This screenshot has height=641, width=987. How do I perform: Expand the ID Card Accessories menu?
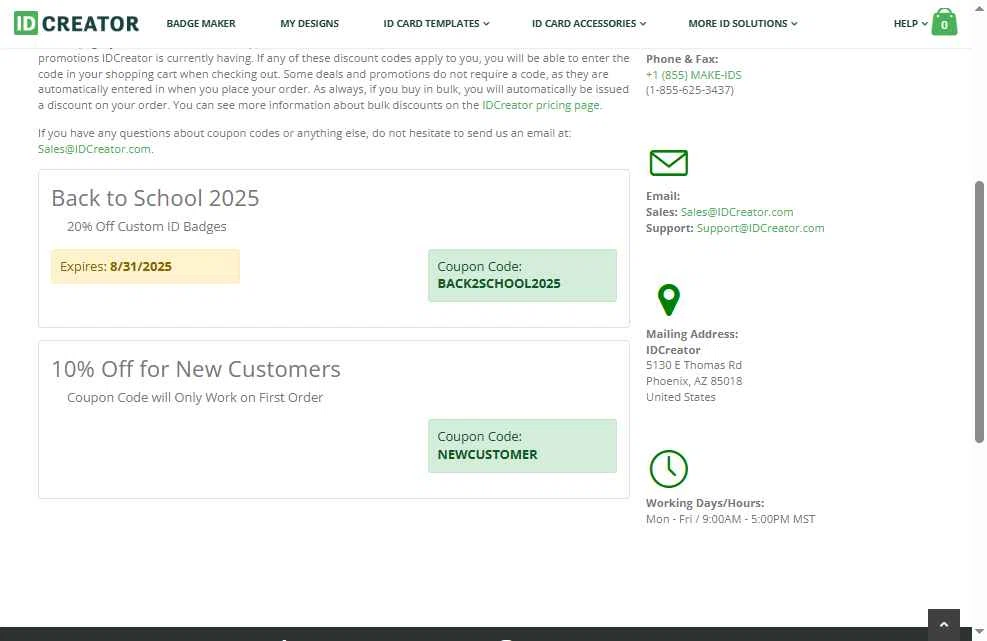[x=589, y=23]
